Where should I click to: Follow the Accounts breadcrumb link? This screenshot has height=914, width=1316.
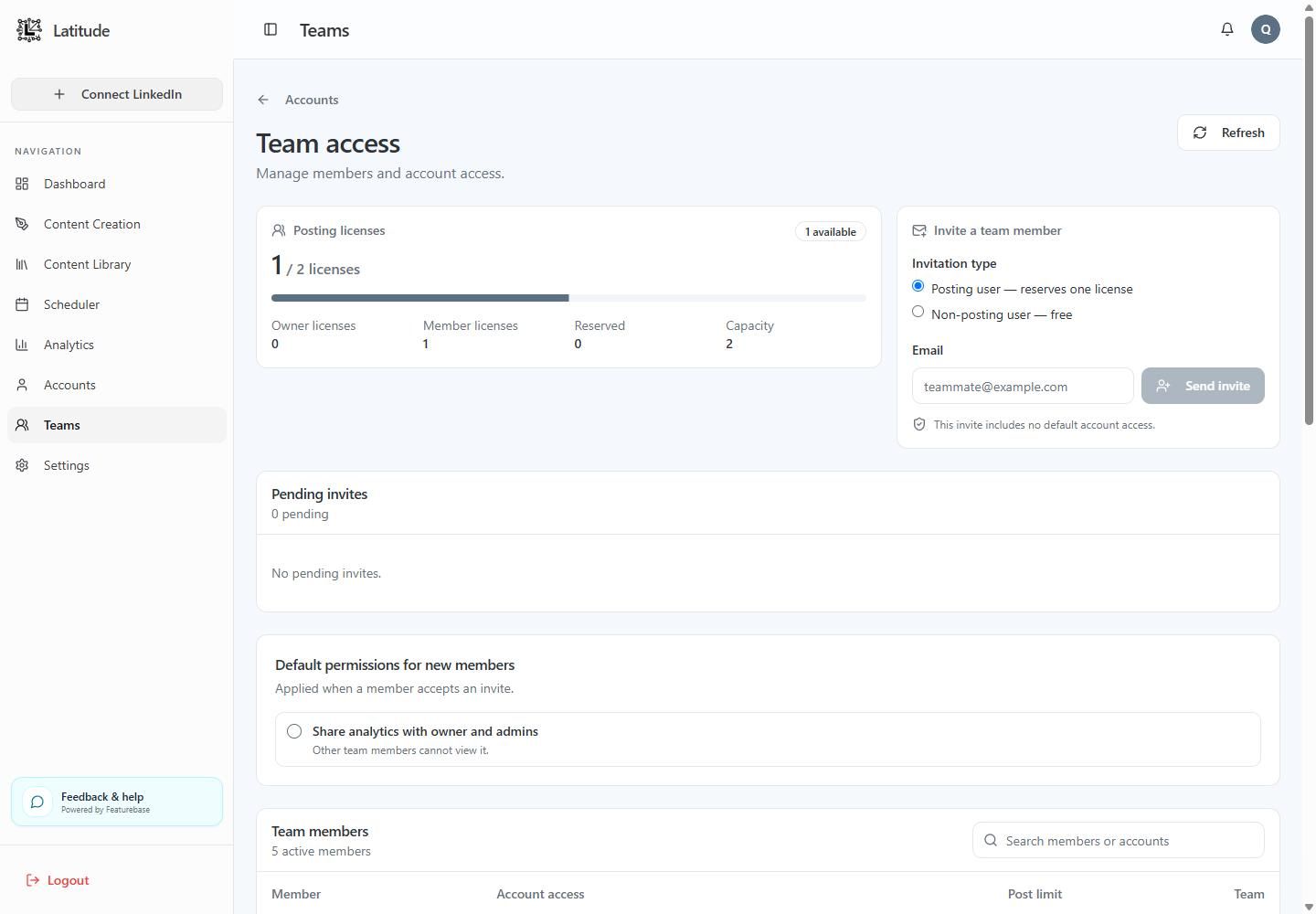click(312, 100)
